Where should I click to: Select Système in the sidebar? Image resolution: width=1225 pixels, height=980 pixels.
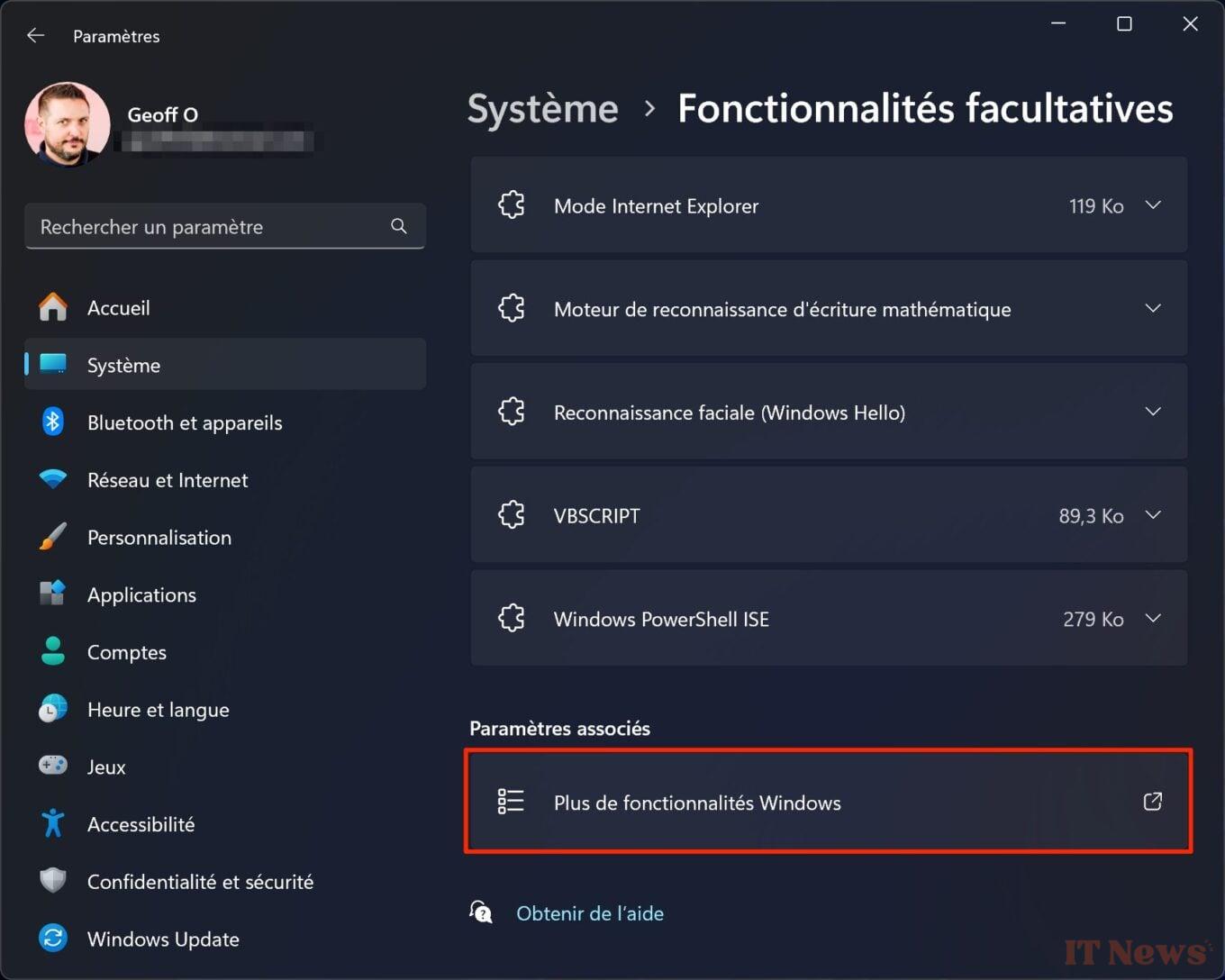tap(123, 364)
